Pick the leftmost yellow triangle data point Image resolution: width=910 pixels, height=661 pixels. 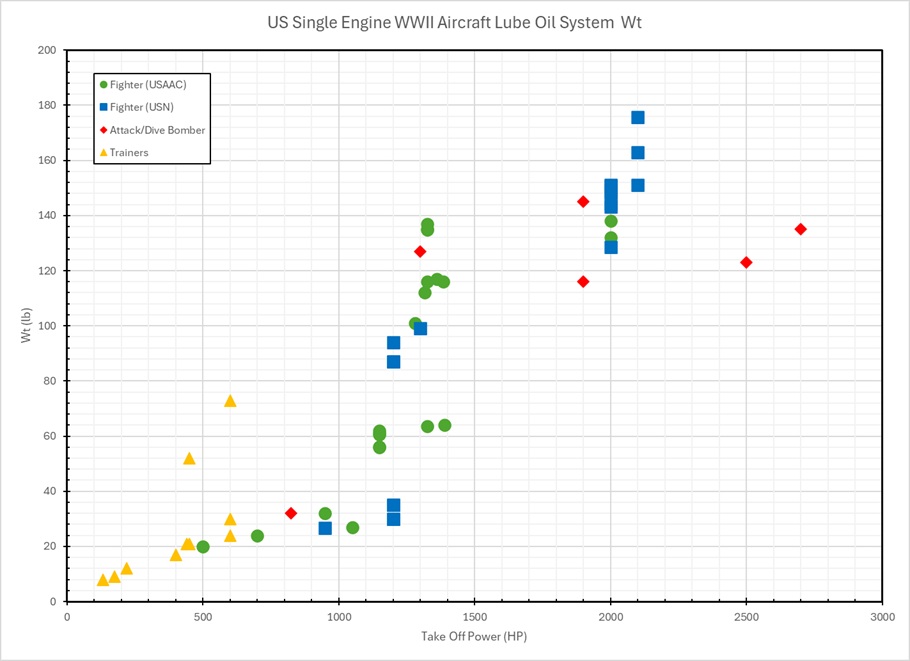(103, 580)
